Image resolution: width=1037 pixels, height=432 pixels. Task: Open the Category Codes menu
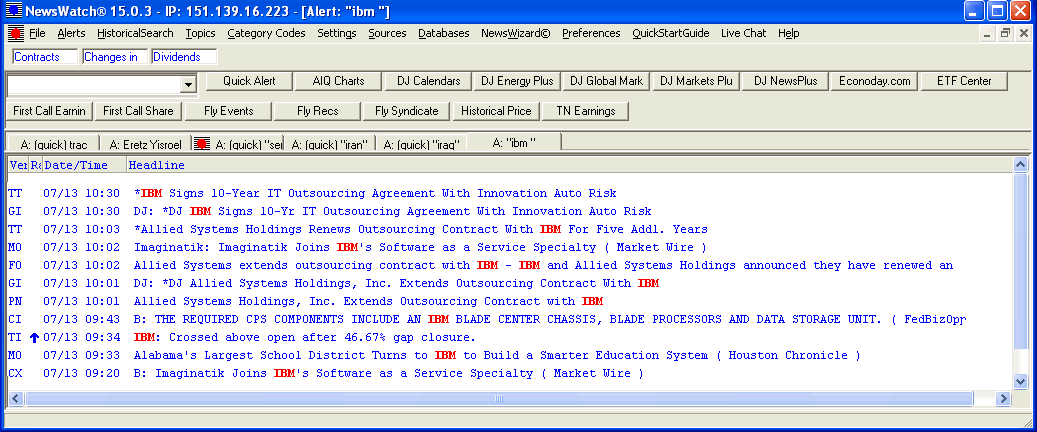pyautogui.click(x=266, y=33)
